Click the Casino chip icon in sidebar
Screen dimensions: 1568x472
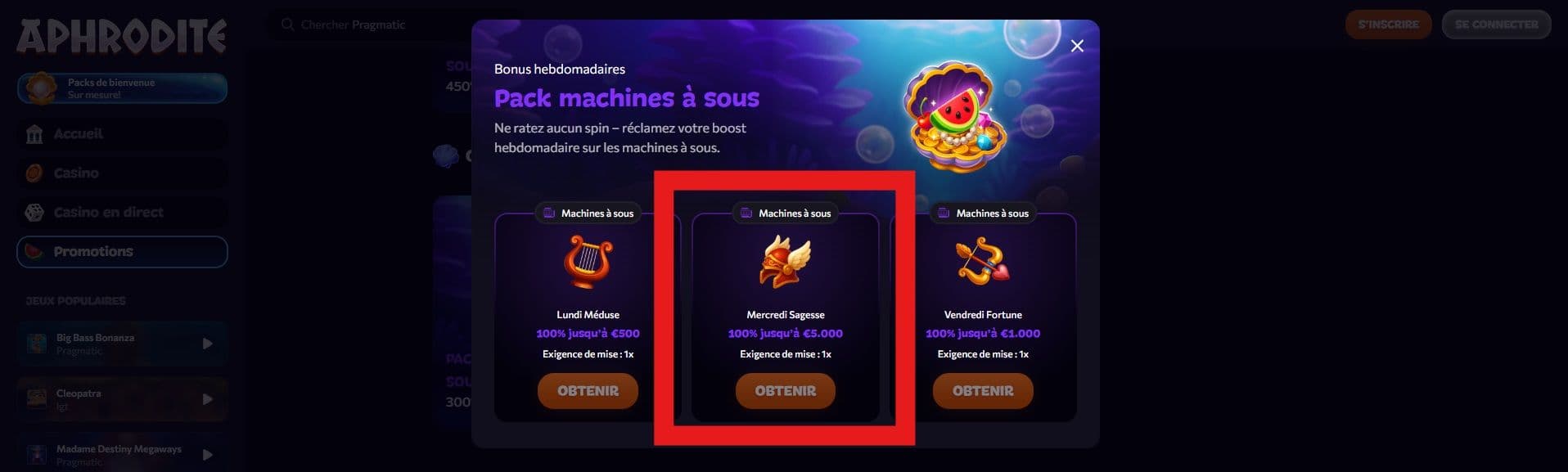(34, 173)
